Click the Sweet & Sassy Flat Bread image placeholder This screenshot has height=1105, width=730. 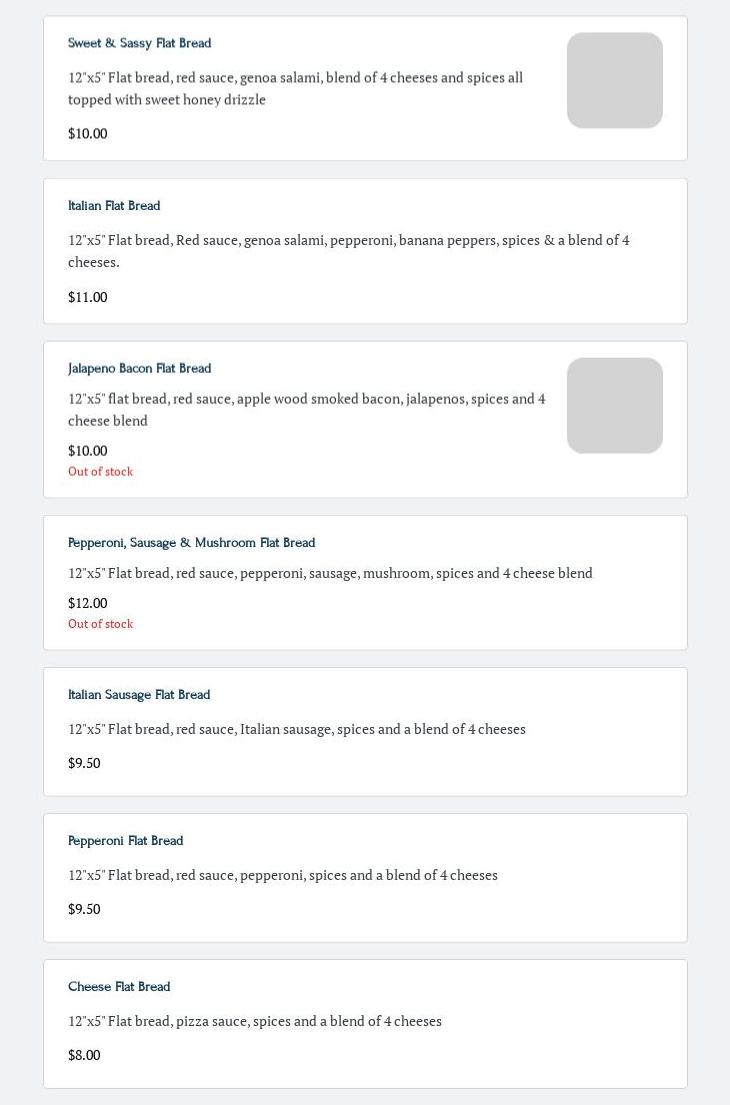614,80
